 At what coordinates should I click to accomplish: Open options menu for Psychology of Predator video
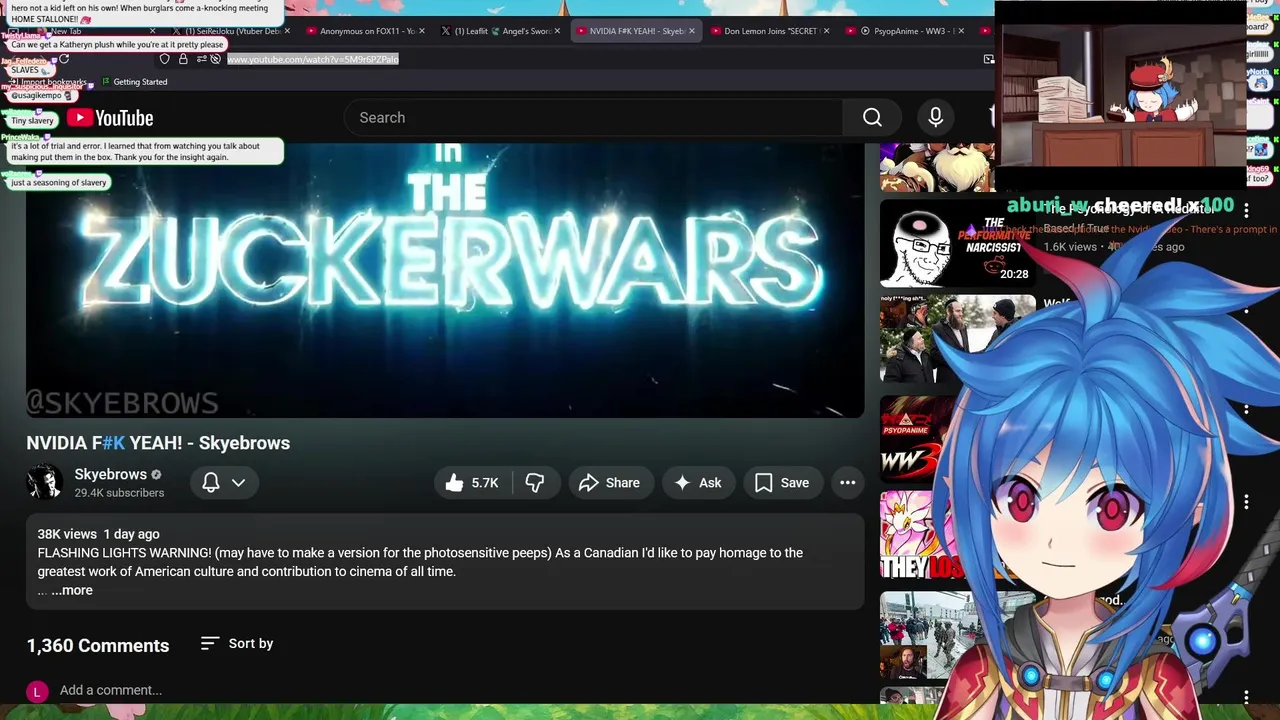pos(1246,210)
